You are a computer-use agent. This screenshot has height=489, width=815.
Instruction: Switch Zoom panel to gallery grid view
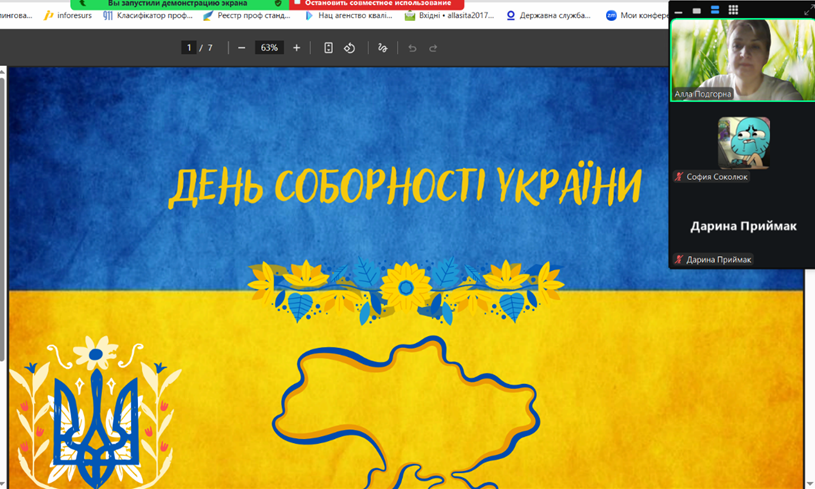click(x=733, y=10)
